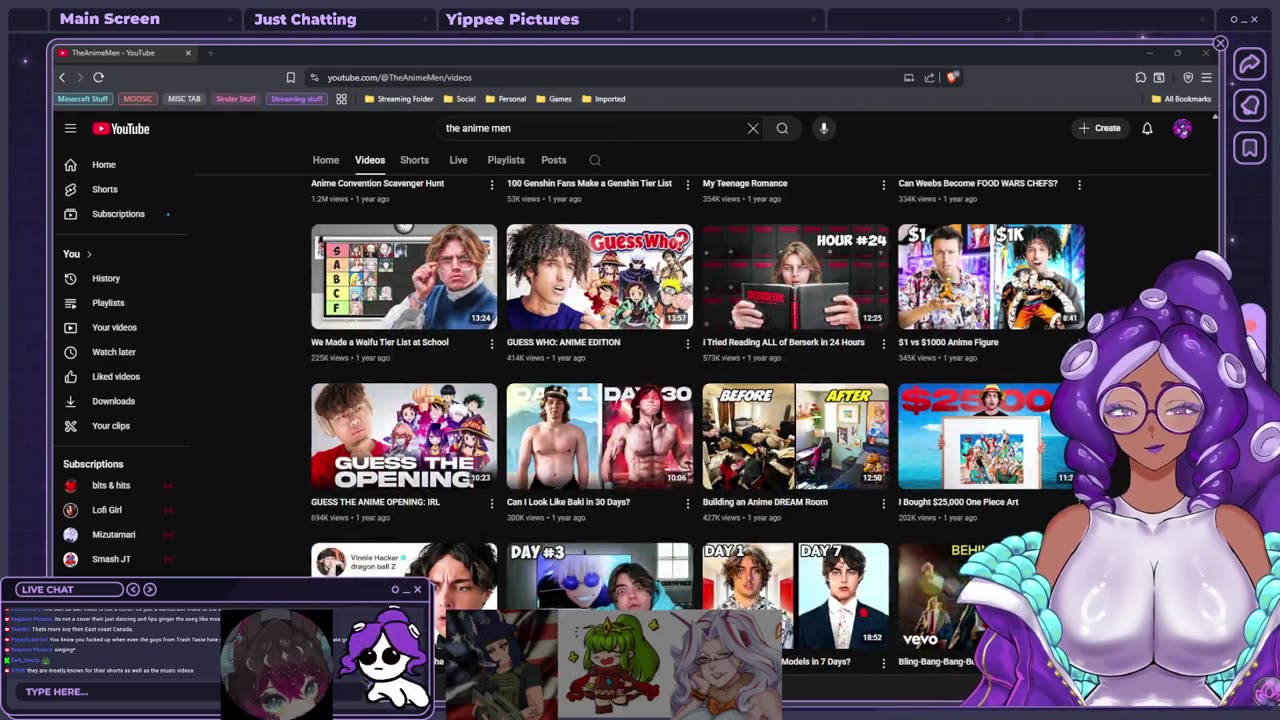Viewport: 1280px width, 720px height.
Task: Go to next live chat page arrow
Action: pos(150,589)
